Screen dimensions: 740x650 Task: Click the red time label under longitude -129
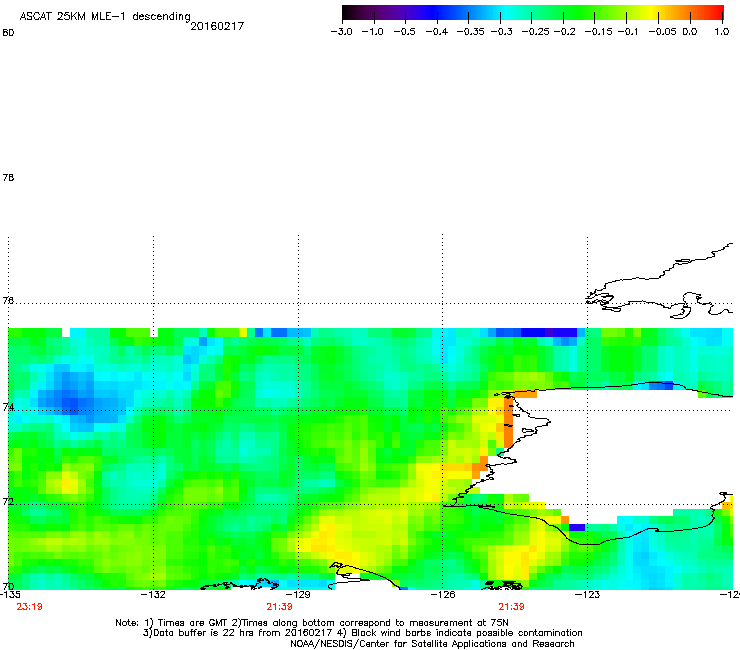279,607
